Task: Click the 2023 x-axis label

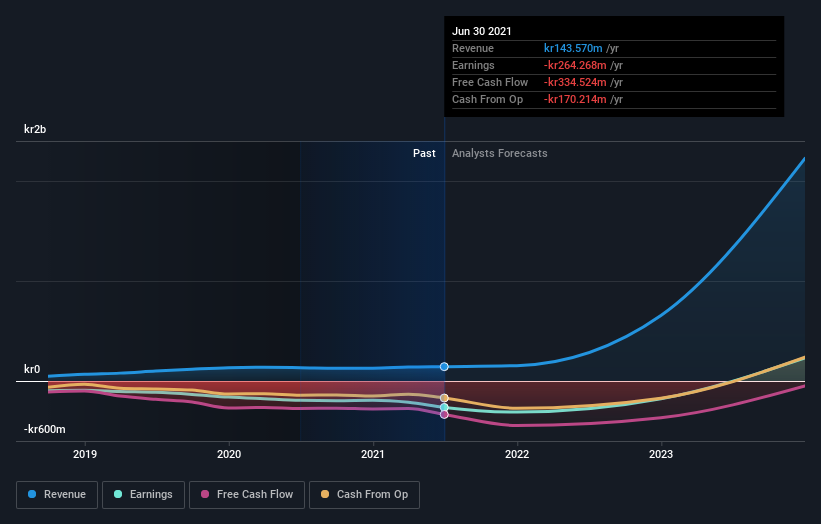Action: 661,454
